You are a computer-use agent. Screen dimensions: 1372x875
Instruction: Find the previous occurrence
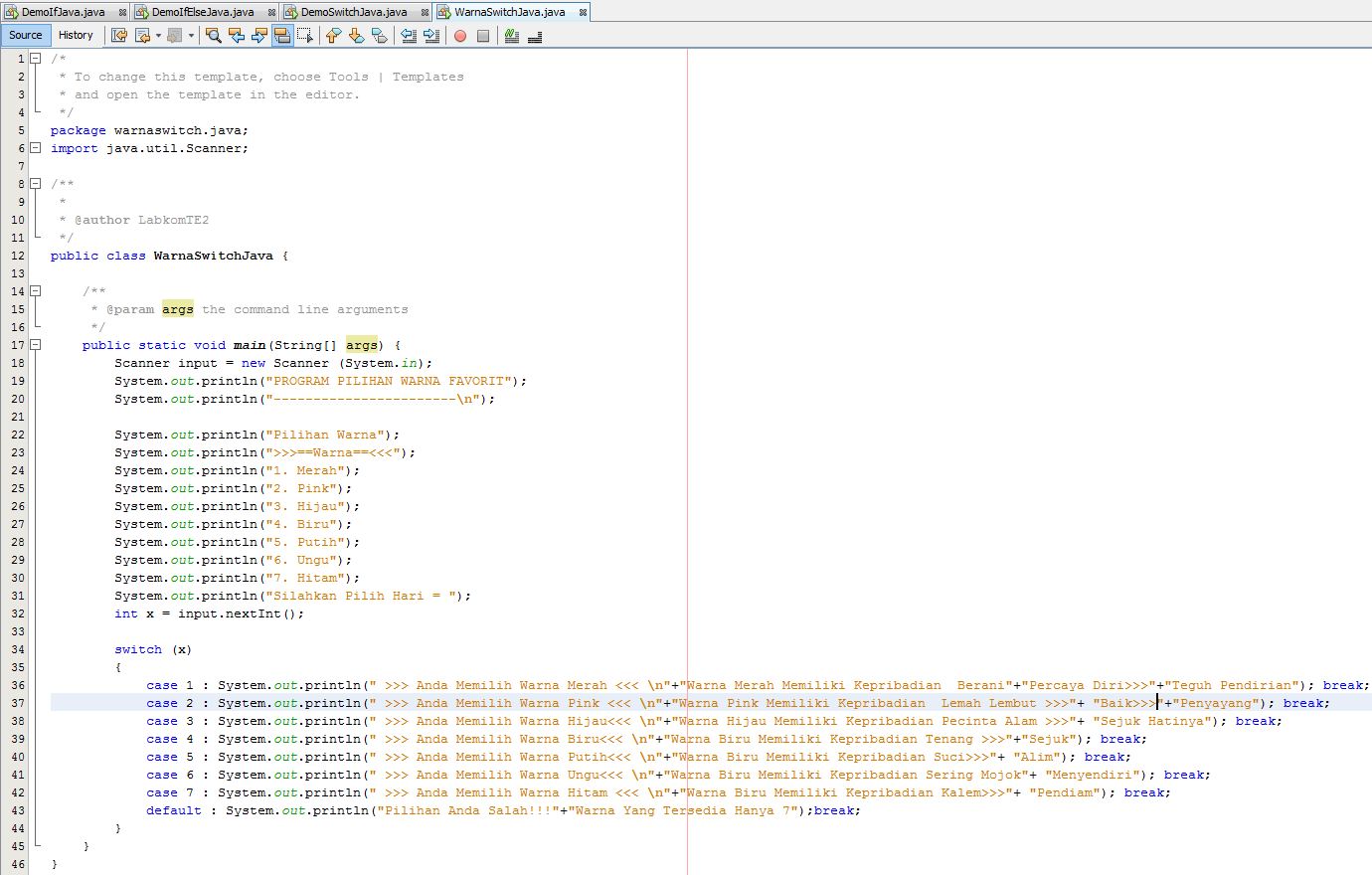(237, 36)
